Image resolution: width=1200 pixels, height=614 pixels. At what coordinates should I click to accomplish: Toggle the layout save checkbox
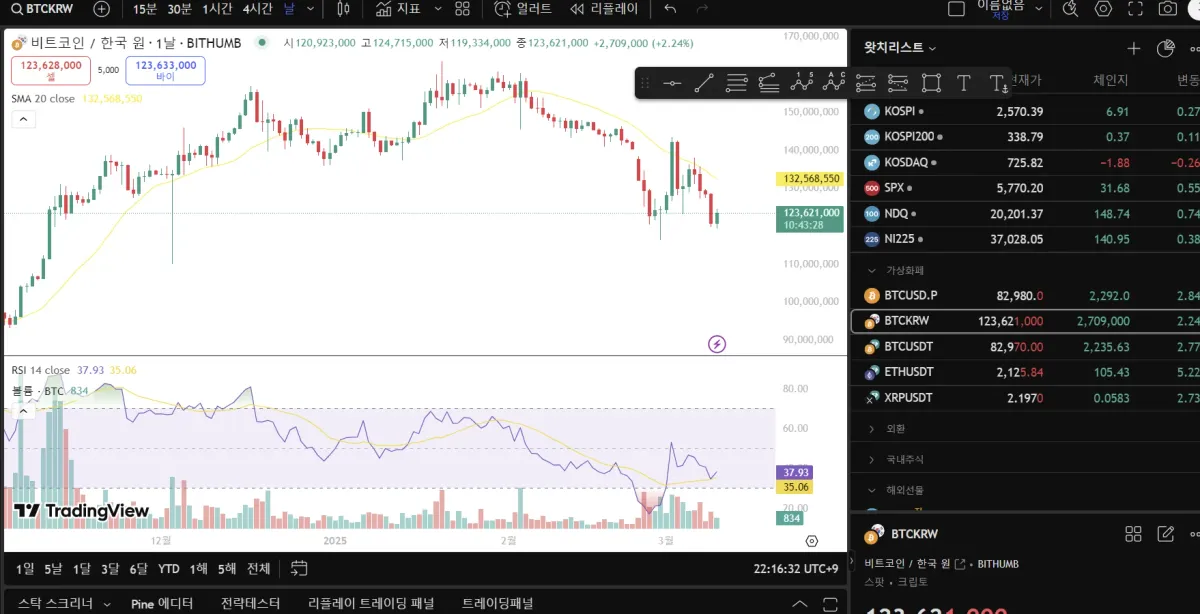956,9
